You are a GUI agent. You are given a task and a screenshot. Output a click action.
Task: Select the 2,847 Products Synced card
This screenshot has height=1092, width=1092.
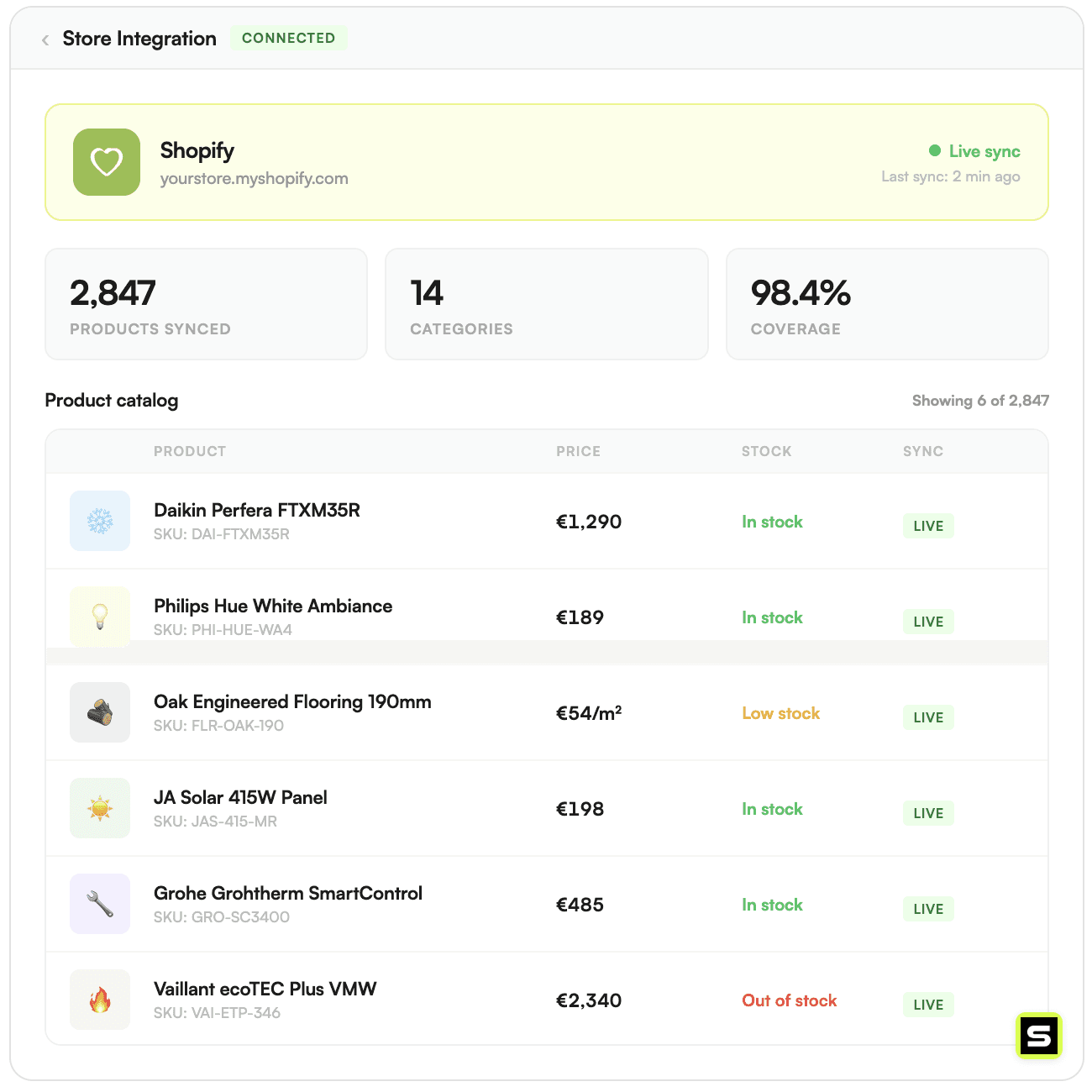pos(206,304)
